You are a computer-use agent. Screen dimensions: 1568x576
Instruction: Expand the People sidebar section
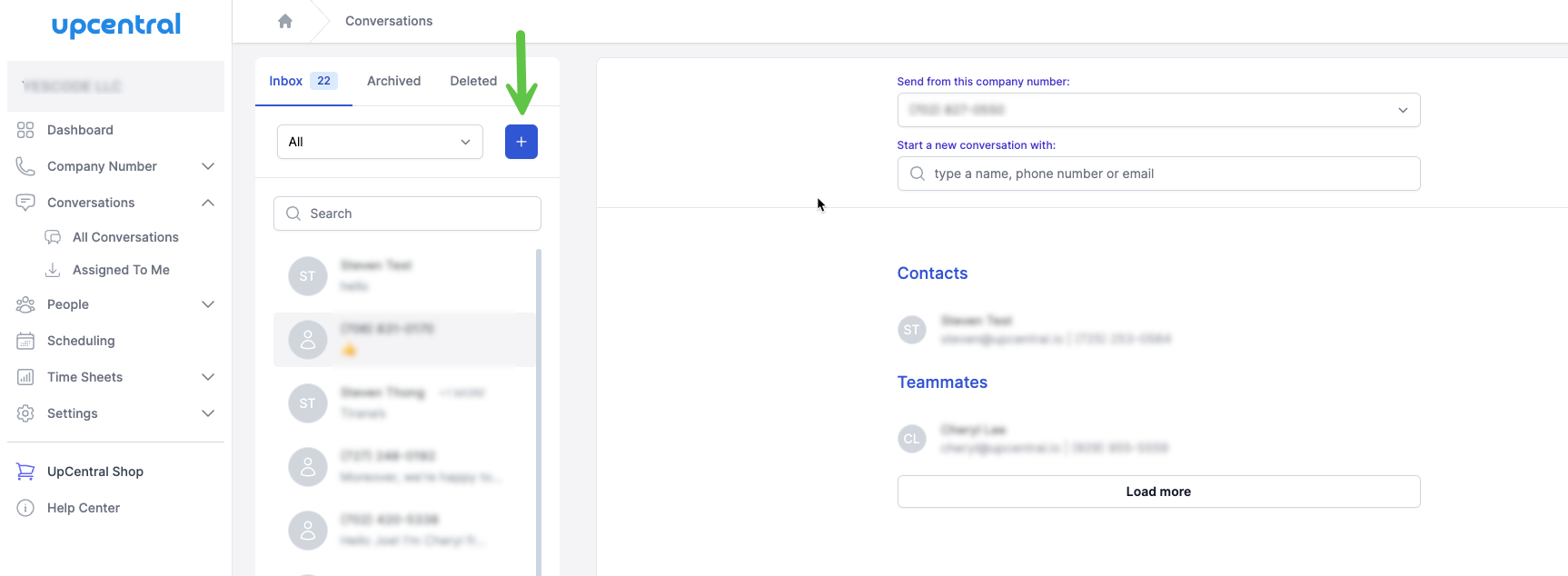208,304
